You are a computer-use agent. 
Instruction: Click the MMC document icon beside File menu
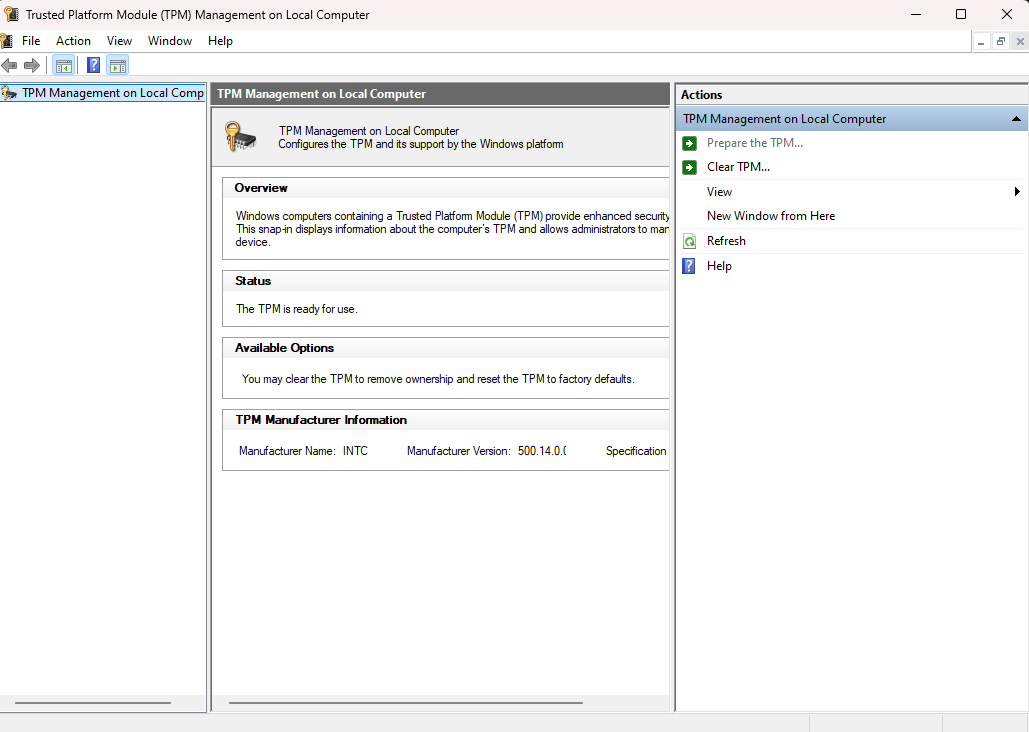tap(7, 41)
